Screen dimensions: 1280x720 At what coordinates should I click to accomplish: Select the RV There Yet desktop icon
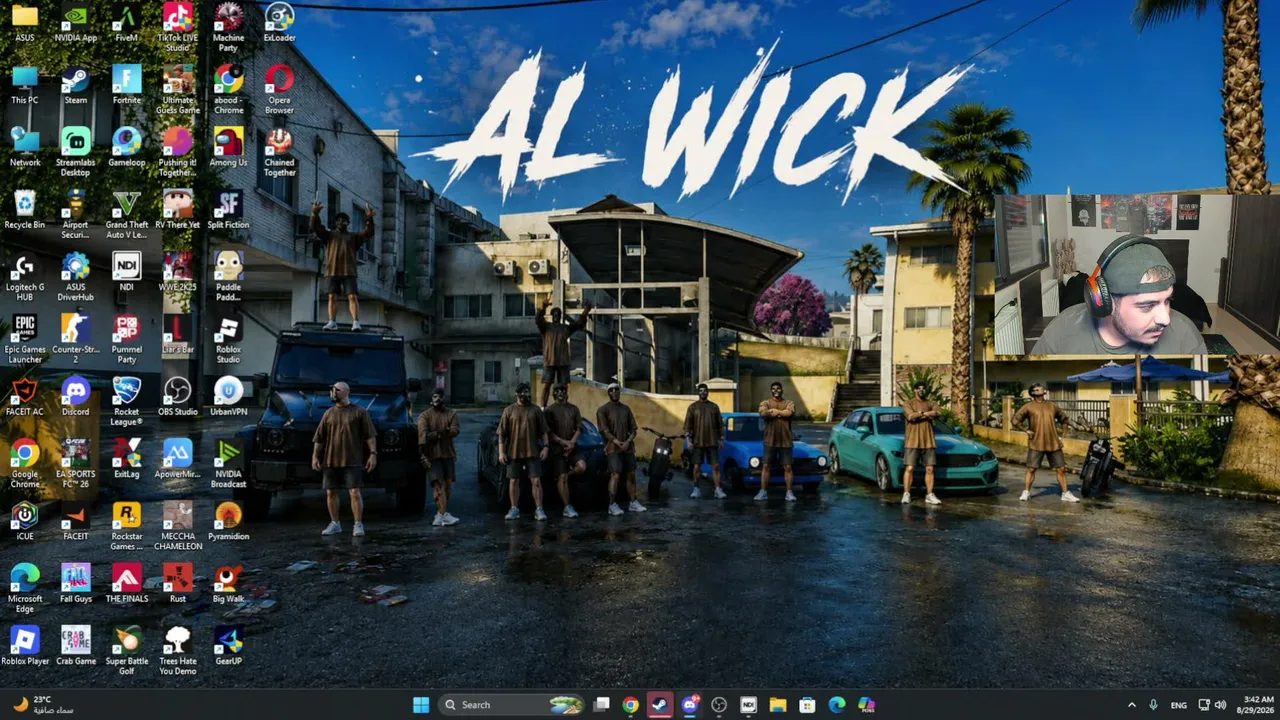(x=178, y=210)
